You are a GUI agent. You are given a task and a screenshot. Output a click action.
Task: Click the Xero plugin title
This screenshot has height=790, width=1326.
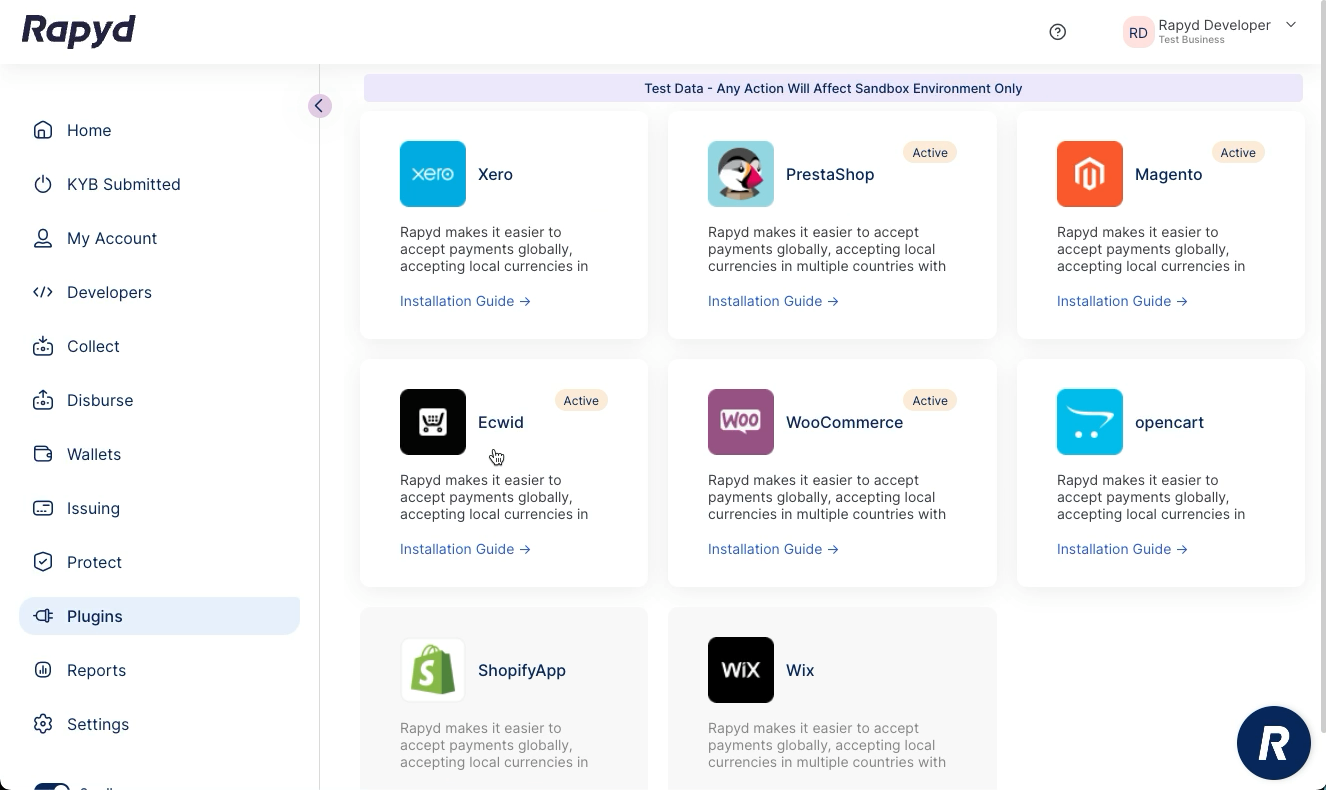[495, 174]
